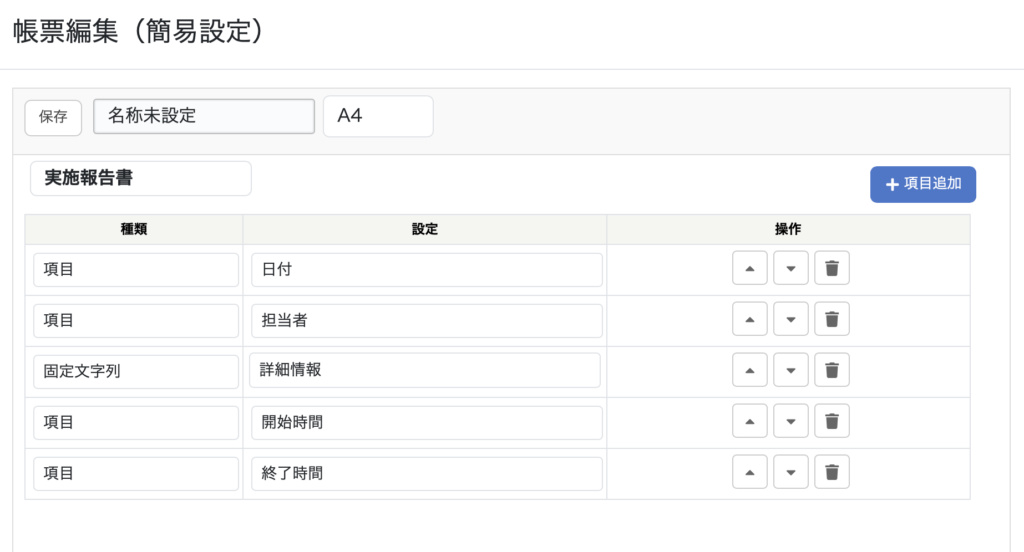The height and width of the screenshot is (552, 1024).
Task: Move the 終了時間 row up
Action: 750,472
